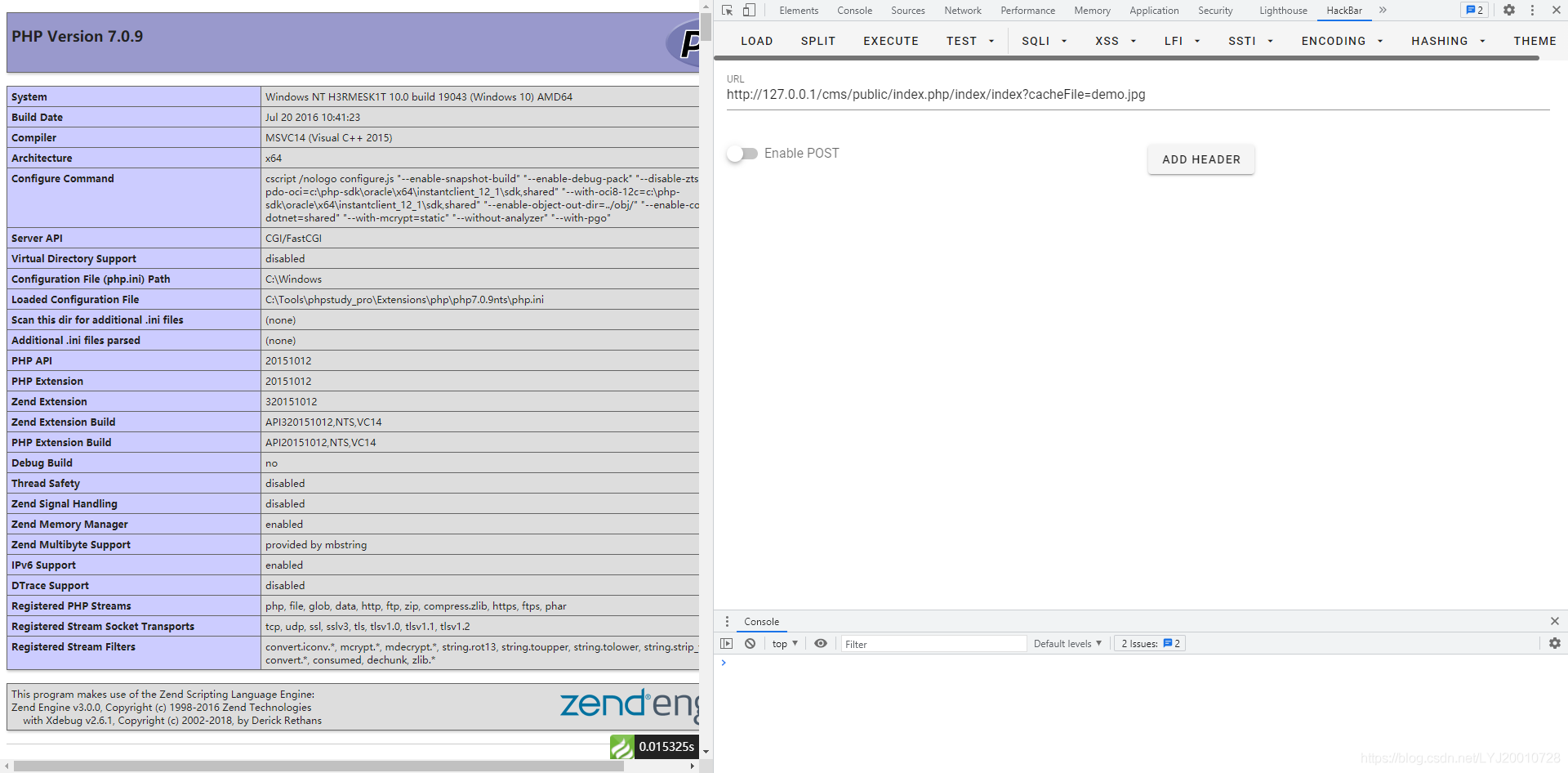Click the console prompt arrow
1568x773 pixels.
pyautogui.click(x=724, y=663)
